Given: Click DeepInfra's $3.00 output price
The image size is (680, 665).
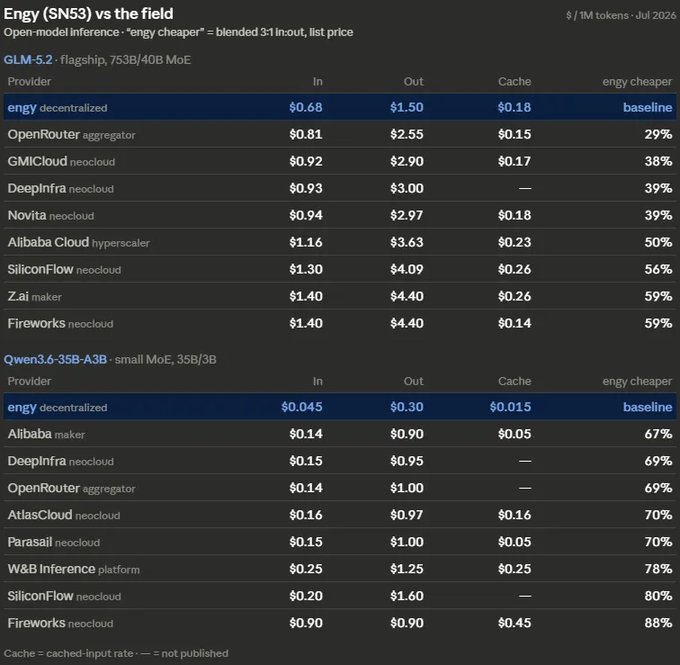Looking at the screenshot, I should [x=407, y=188].
